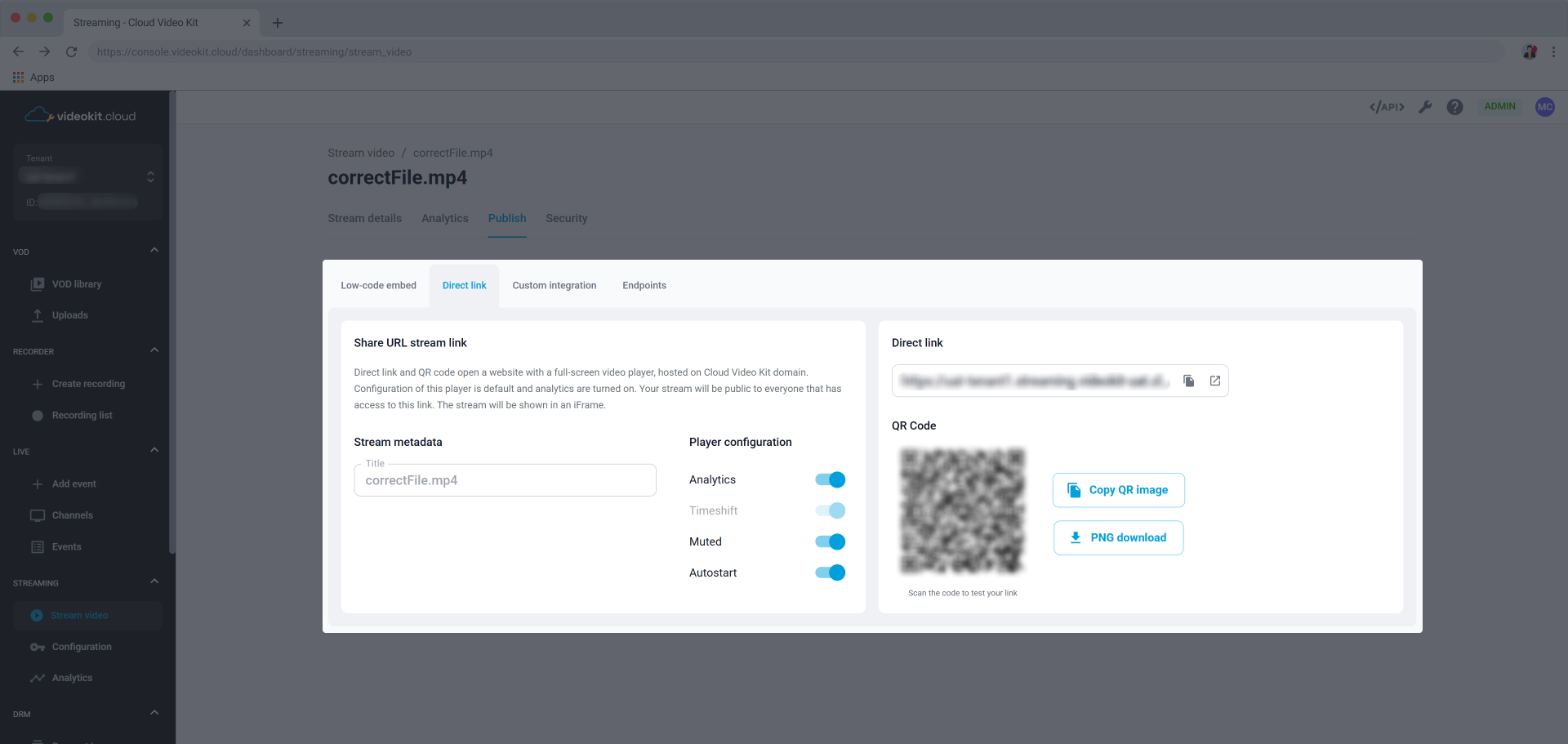Click the Title input field
The image size is (1568, 744).
click(x=506, y=480)
